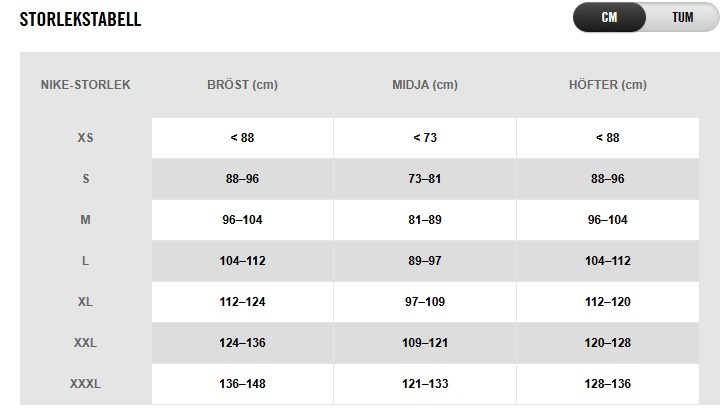
Task: Click chest value 136–148 for XXXL
Action: pyautogui.click(x=241, y=384)
